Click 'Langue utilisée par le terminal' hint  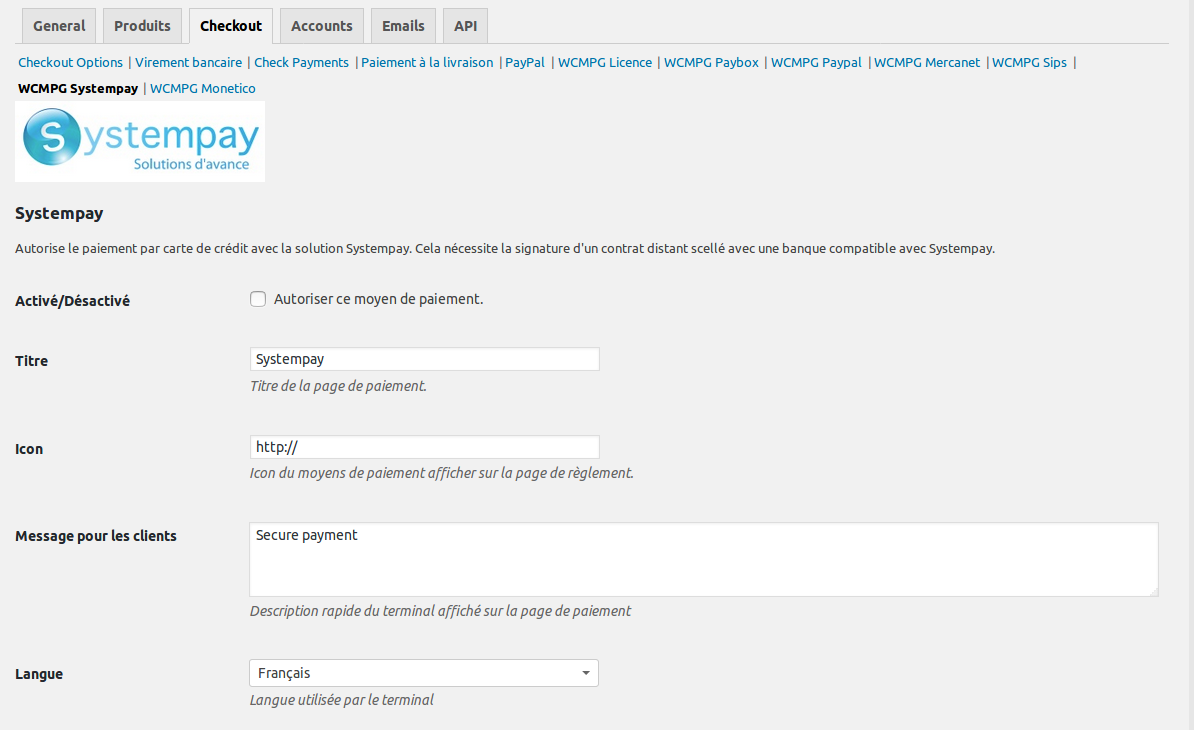342,700
